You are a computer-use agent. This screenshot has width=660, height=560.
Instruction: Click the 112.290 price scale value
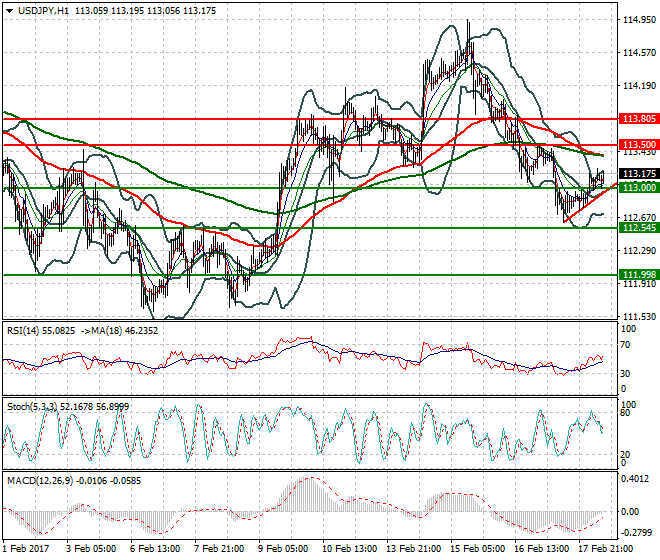[639, 251]
